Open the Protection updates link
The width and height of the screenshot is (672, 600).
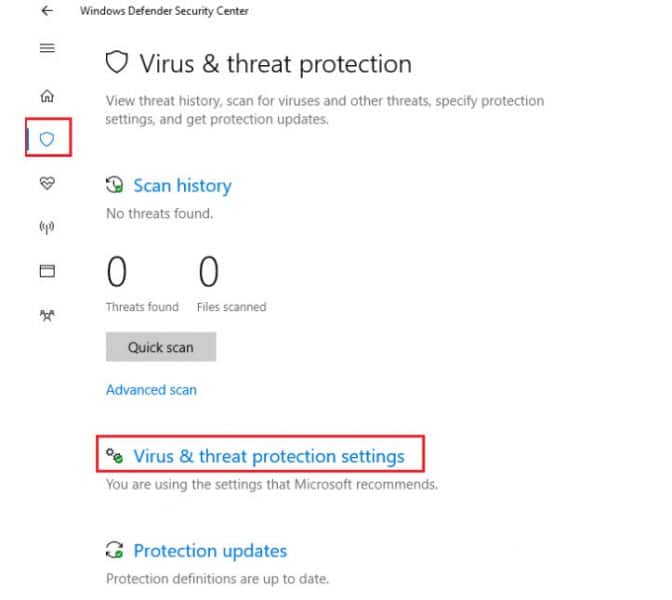tap(210, 550)
